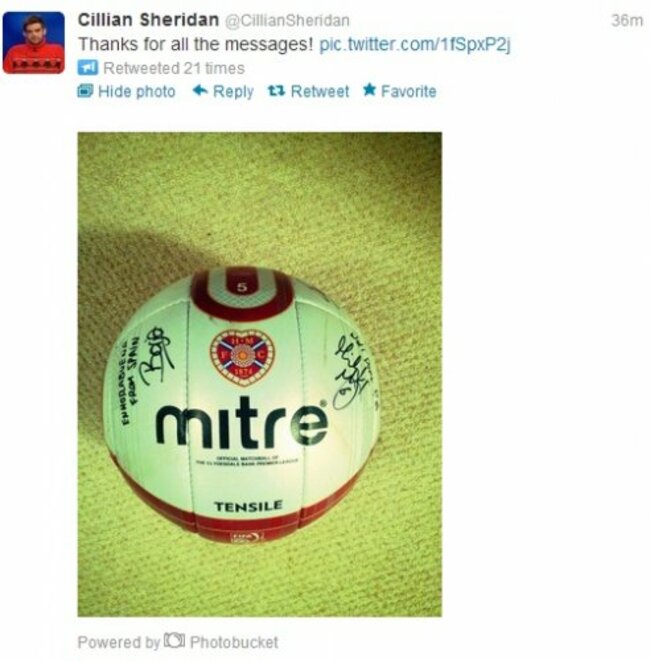Image resolution: width=650 pixels, height=661 pixels.
Task: Click the Powered by label
Action: point(119,643)
